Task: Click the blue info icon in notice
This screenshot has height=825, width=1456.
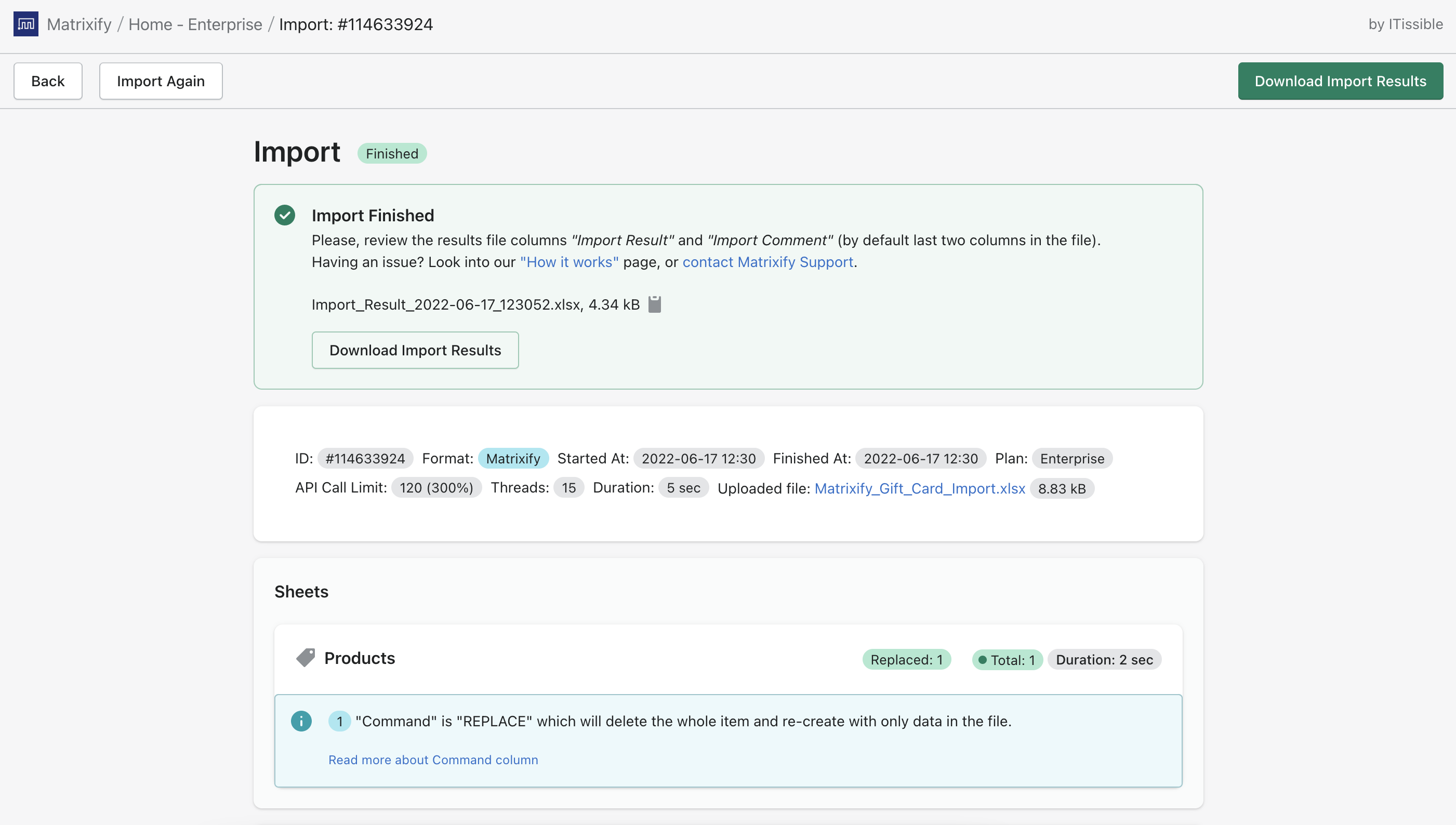Action: [x=301, y=721]
